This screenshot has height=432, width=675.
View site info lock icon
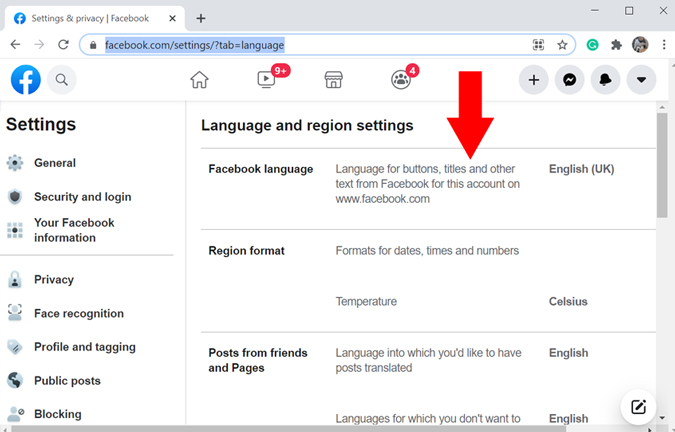pos(93,45)
